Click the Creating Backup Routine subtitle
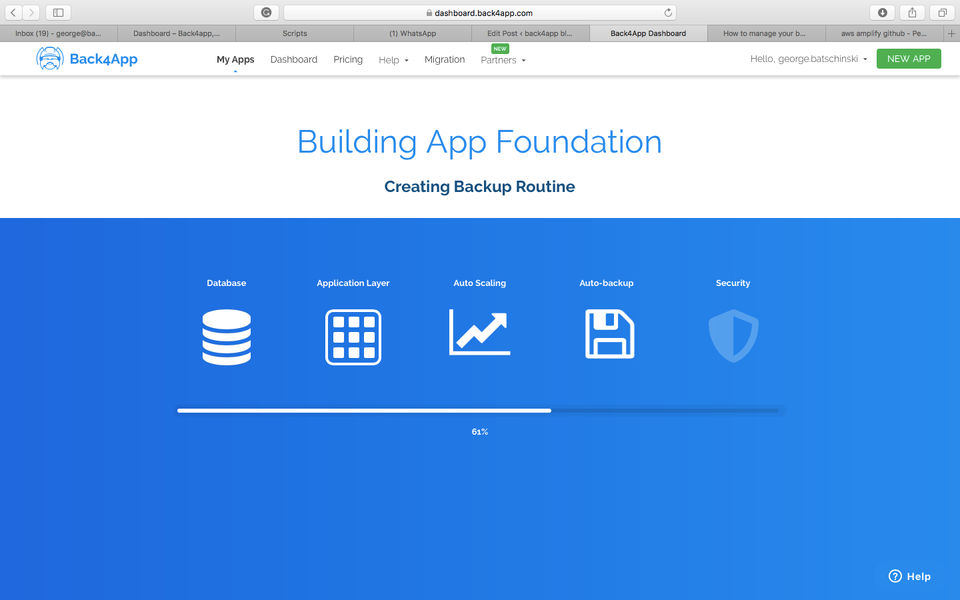This screenshot has width=960, height=600. [479, 187]
